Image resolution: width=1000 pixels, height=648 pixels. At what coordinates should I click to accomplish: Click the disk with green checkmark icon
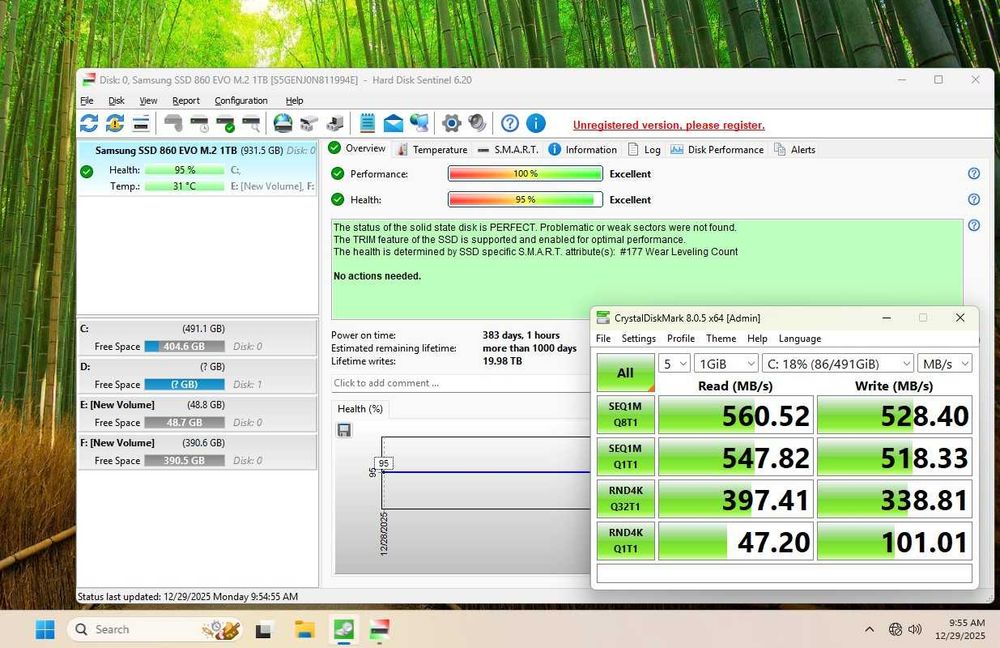[225, 123]
